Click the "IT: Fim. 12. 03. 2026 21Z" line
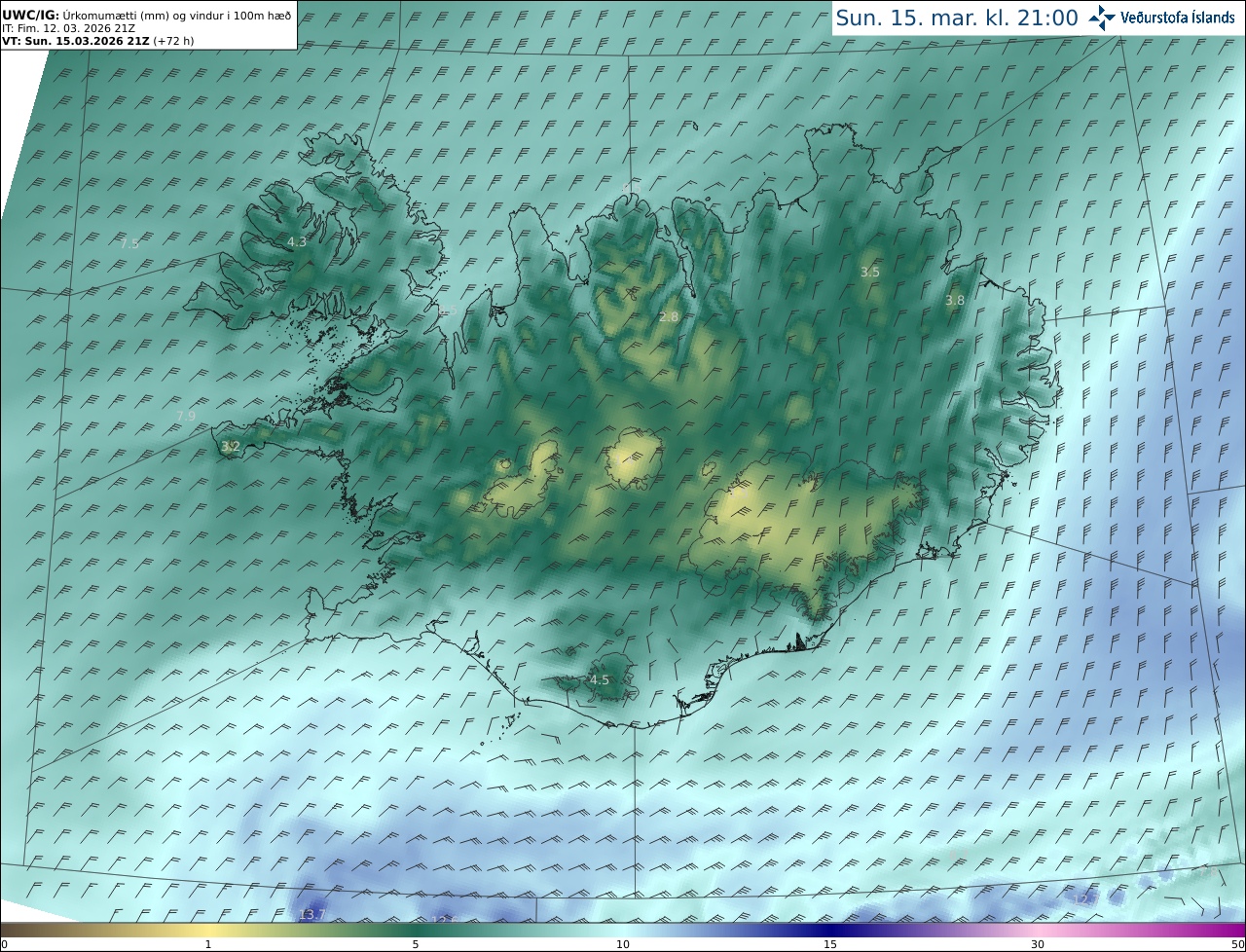Viewport: 1246px width, 952px height. 68,29
